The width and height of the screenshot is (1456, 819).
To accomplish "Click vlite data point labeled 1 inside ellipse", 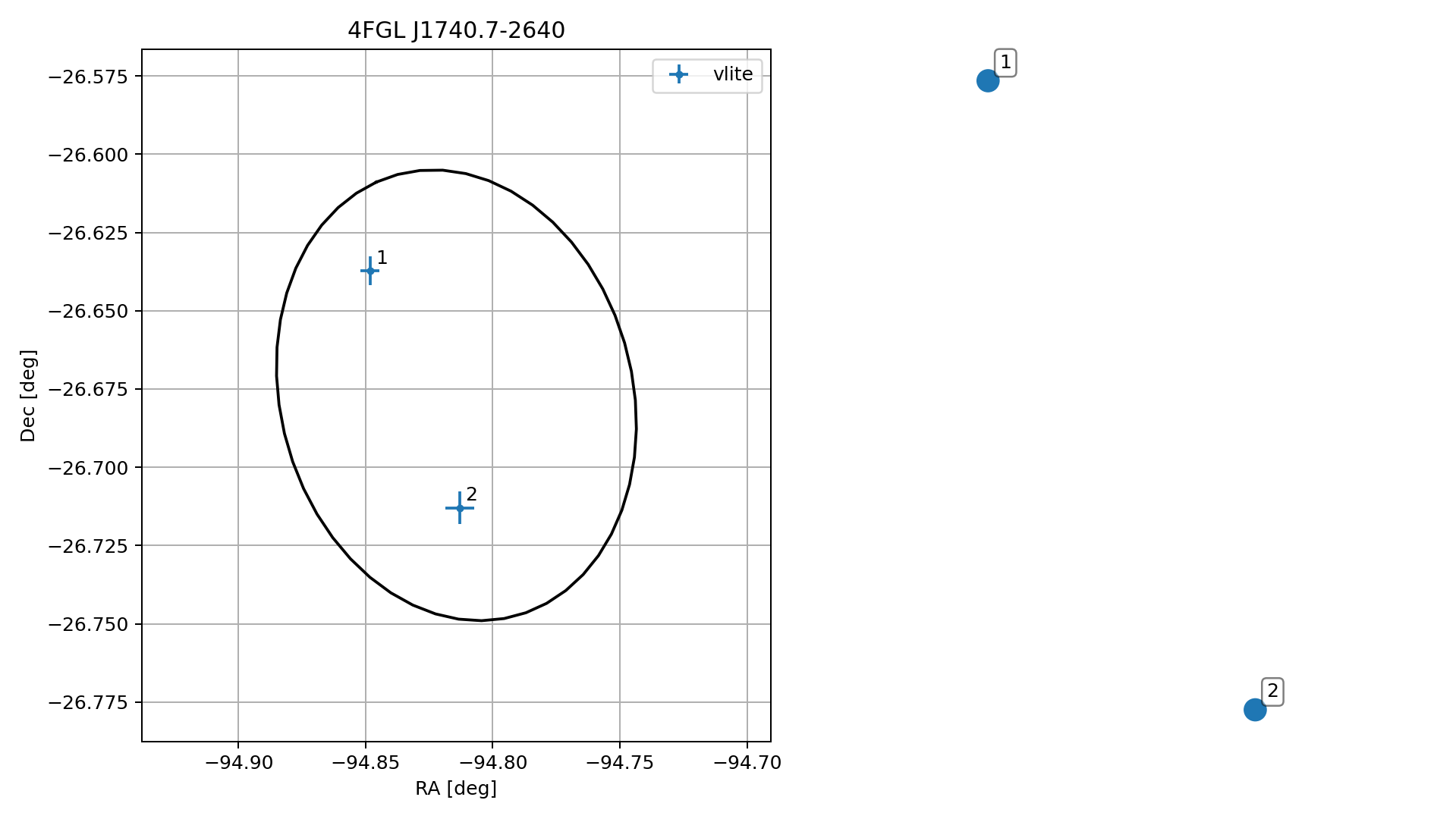I will pos(370,271).
